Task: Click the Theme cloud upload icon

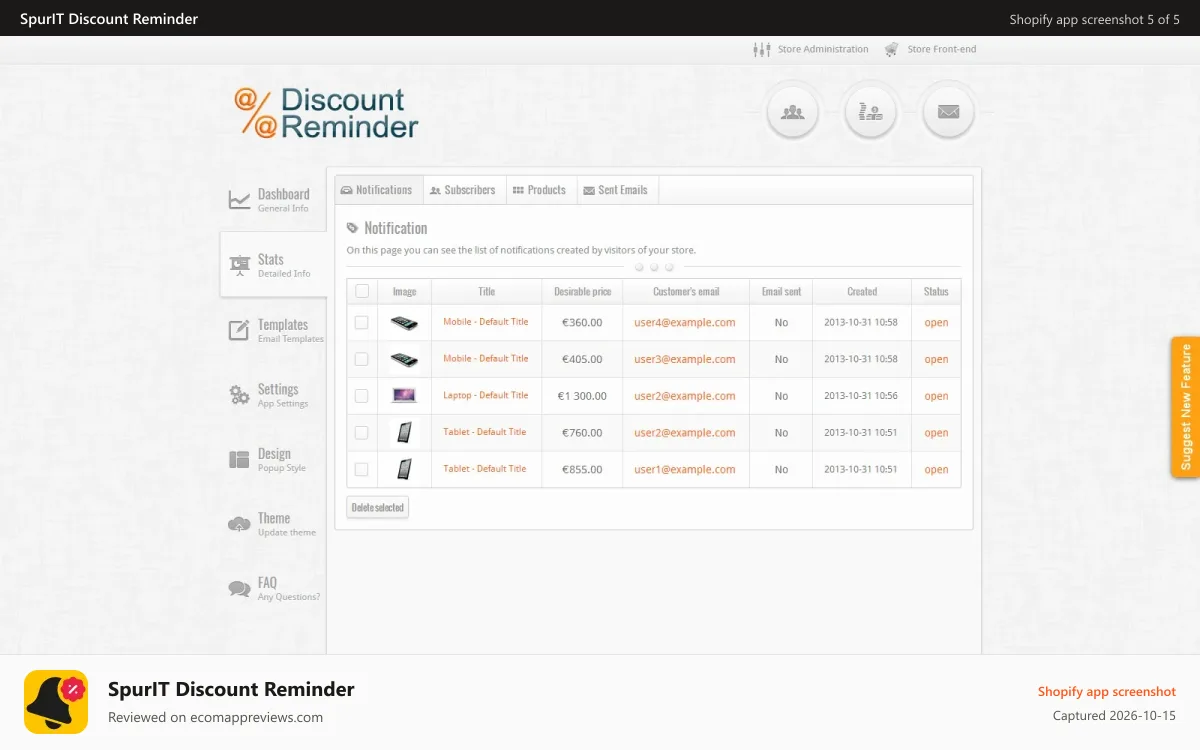Action: click(x=239, y=524)
